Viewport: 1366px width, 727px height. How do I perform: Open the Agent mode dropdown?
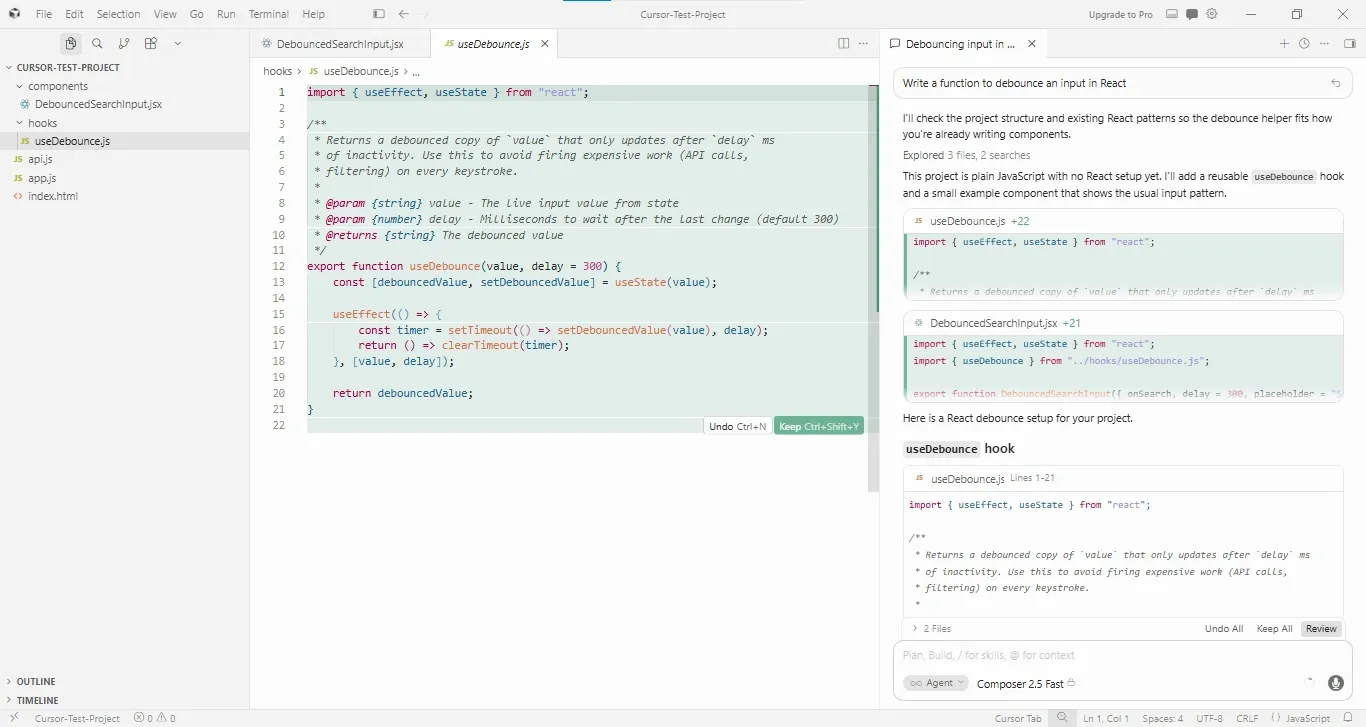point(935,683)
